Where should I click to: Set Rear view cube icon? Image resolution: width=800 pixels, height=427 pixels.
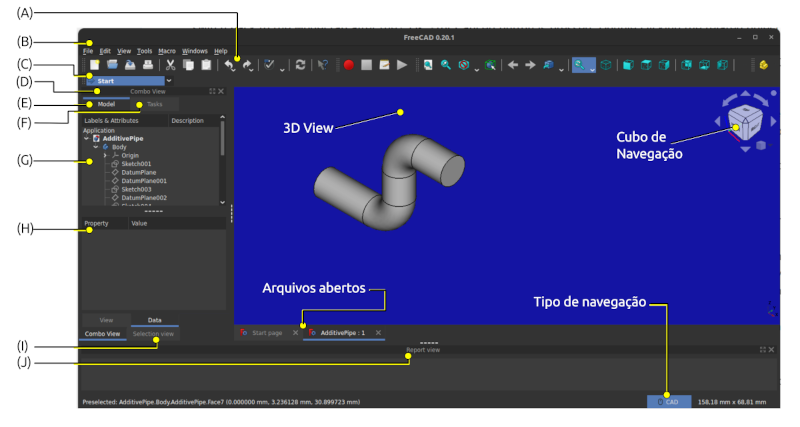pos(687,65)
